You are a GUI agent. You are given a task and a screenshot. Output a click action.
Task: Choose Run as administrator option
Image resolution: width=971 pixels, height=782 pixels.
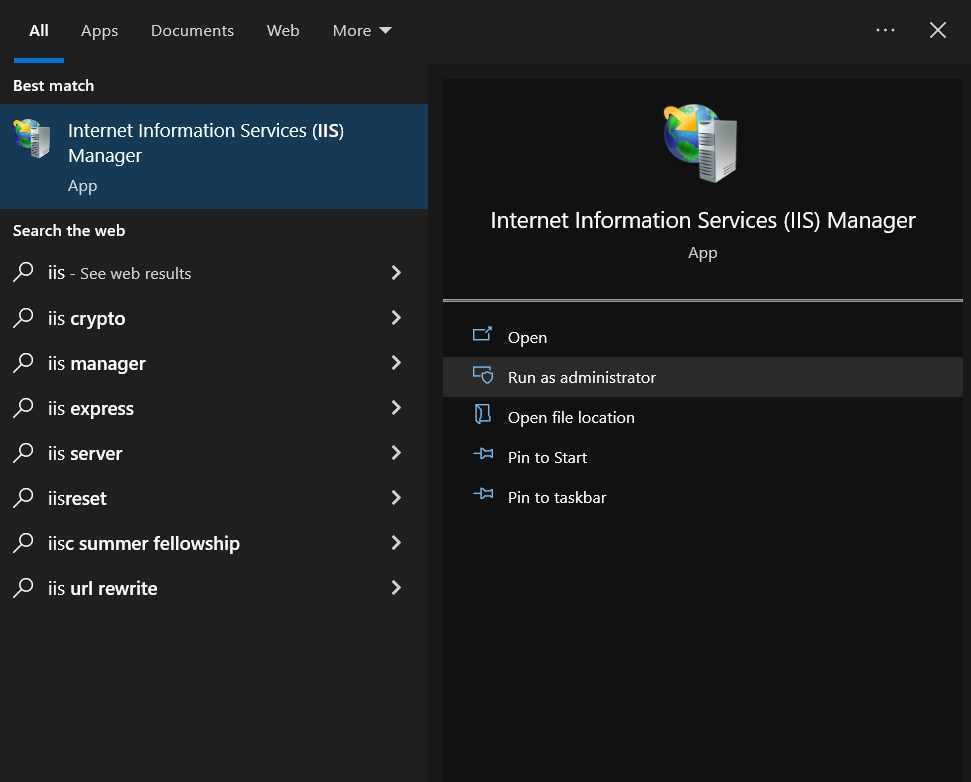581,377
